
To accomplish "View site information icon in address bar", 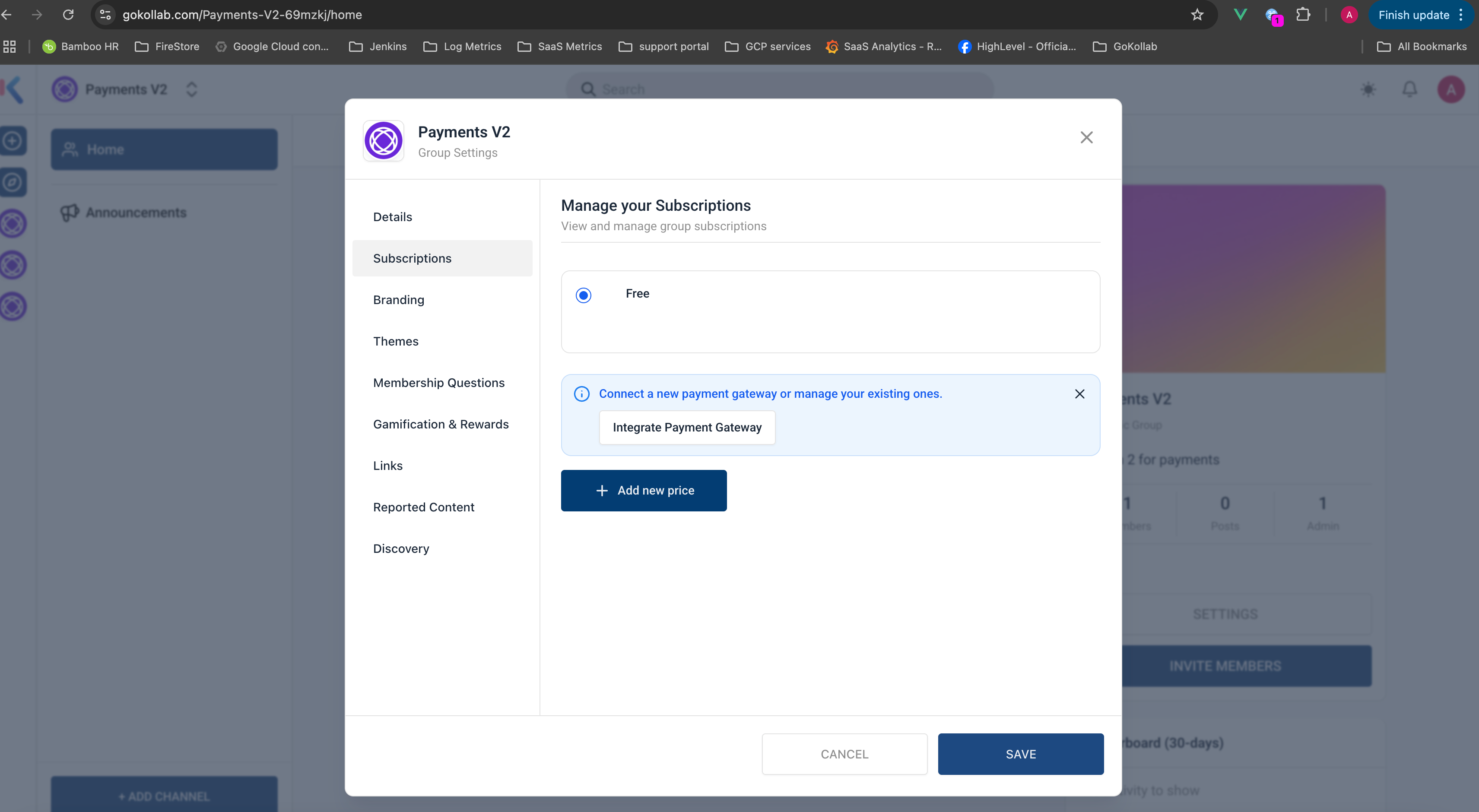I will click(x=105, y=15).
